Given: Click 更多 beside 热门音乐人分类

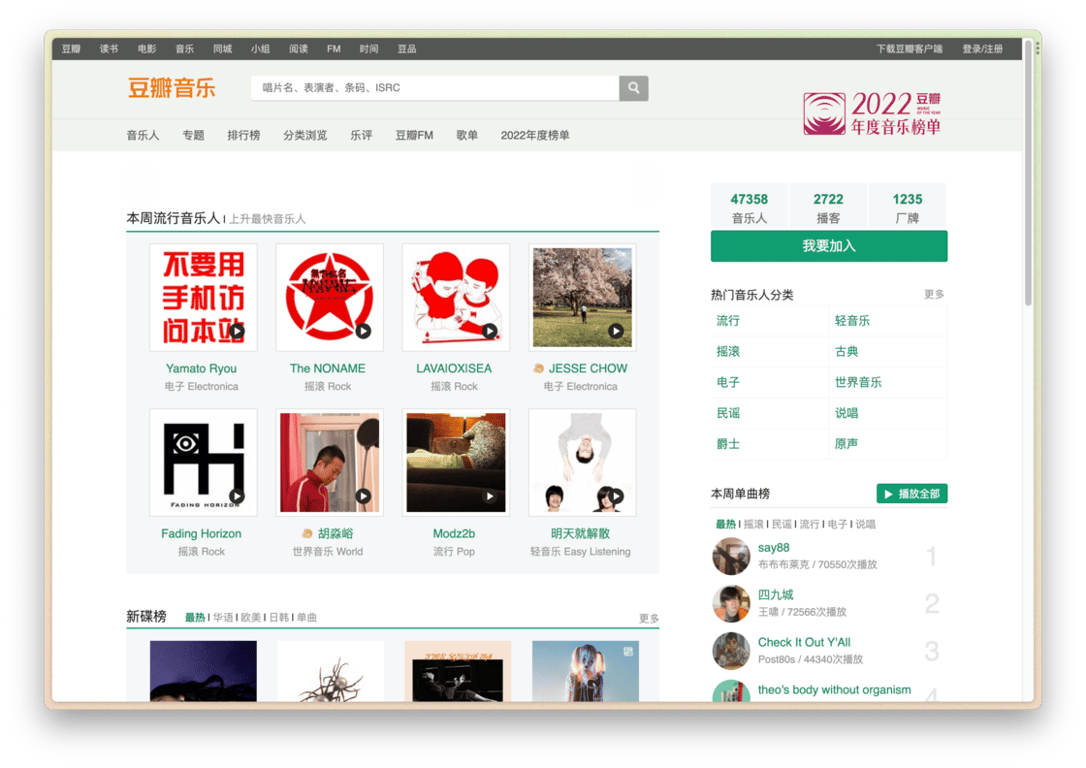Looking at the screenshot, I should pos(934,294).
